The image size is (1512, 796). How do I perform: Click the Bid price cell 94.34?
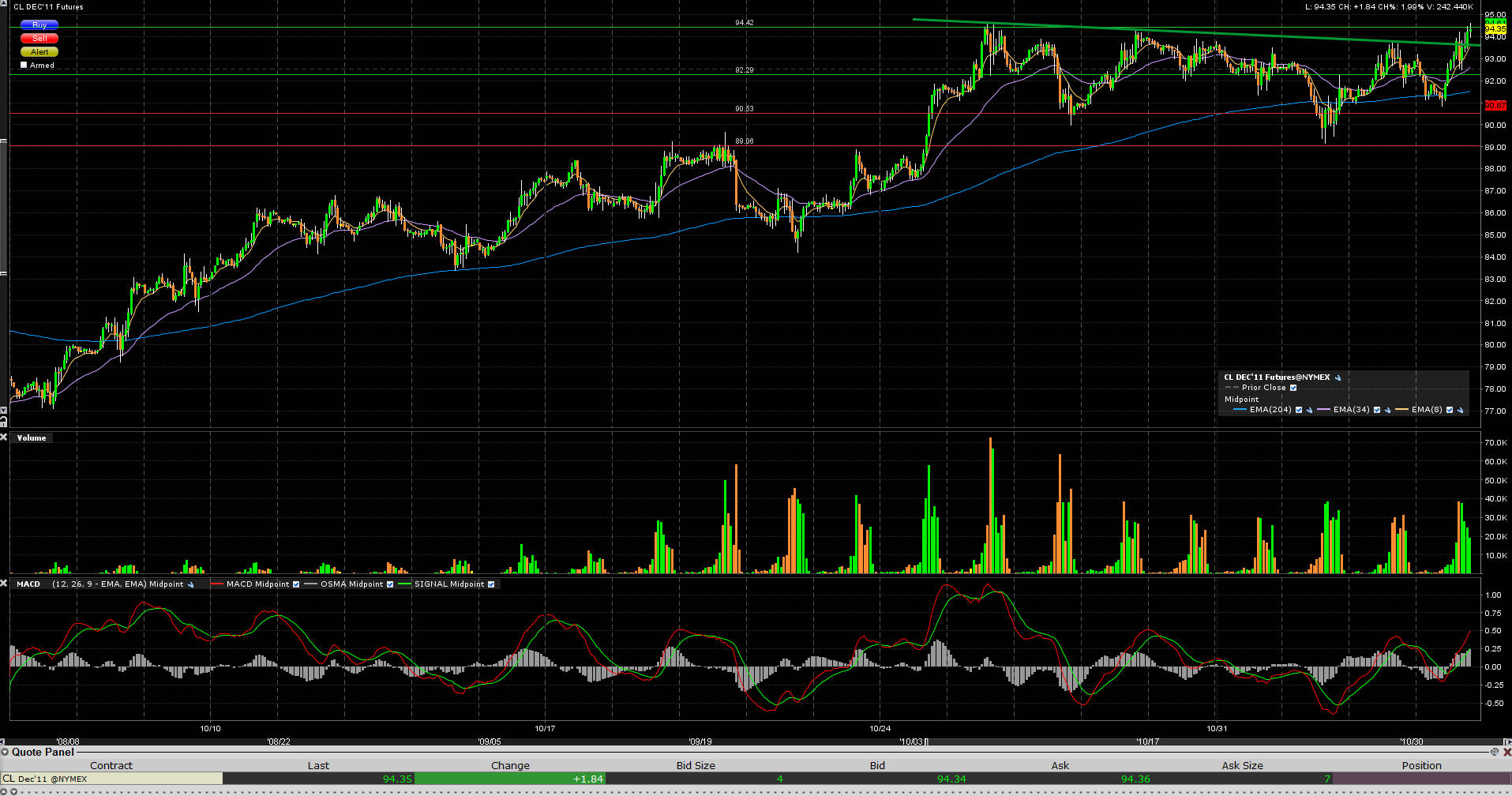point(877,779)
